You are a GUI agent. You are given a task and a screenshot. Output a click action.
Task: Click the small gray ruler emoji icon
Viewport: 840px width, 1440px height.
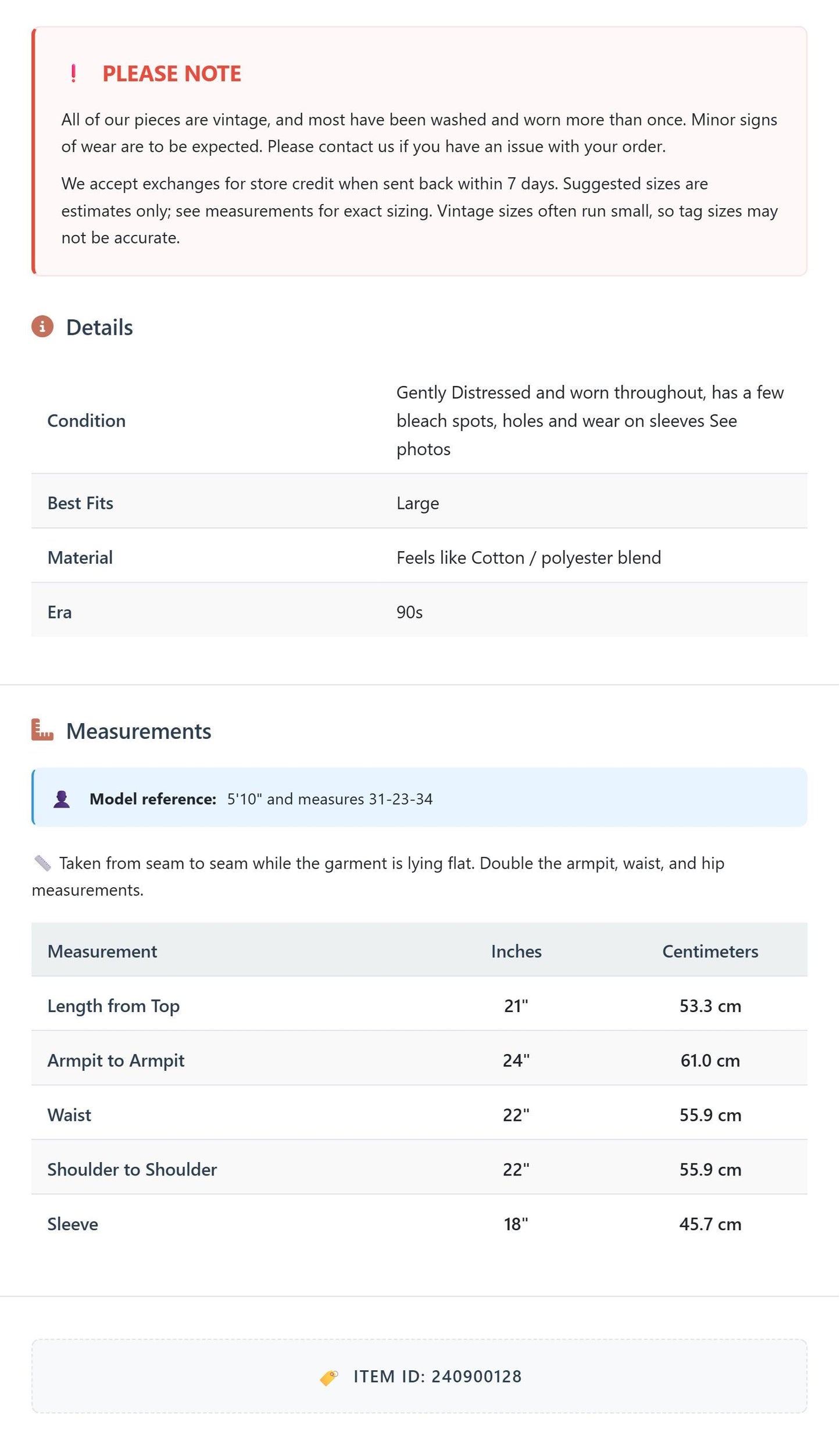click(42, 864)
